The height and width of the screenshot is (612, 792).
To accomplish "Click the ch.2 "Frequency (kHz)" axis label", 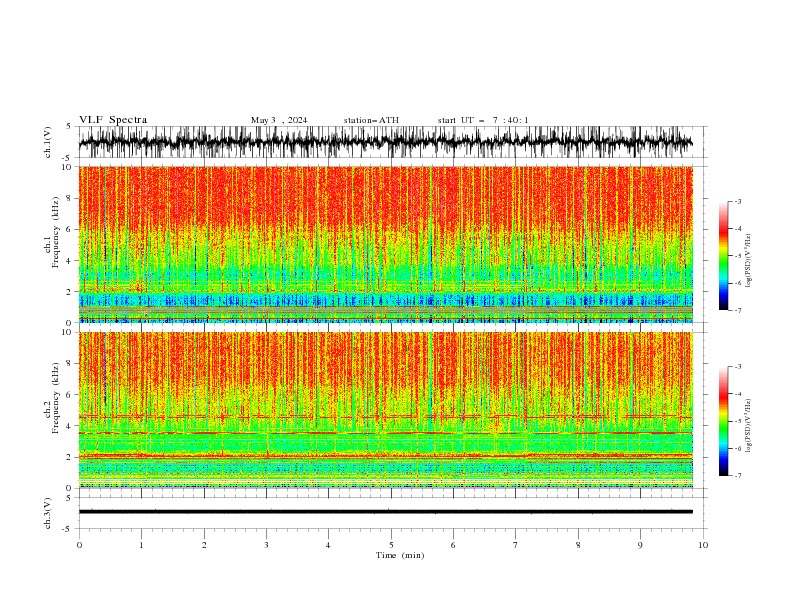I will coord(56,397).
